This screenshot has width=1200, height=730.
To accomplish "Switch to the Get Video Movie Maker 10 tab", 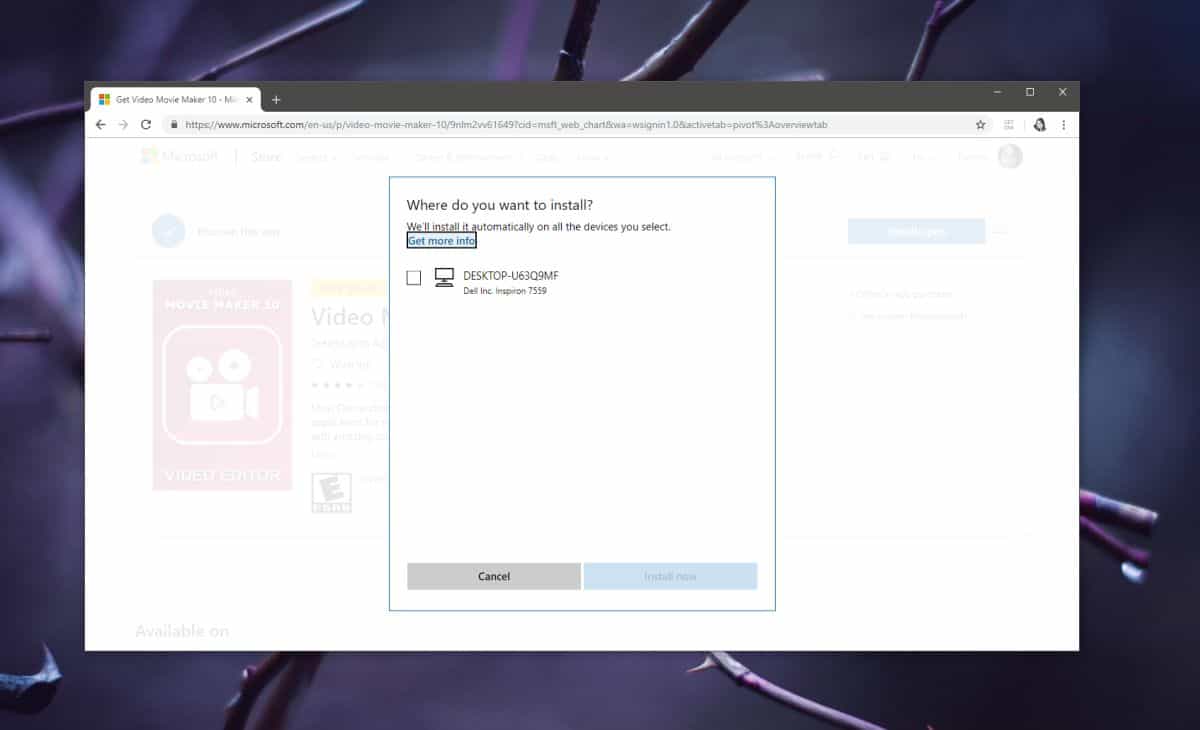I will click(175, 100).
